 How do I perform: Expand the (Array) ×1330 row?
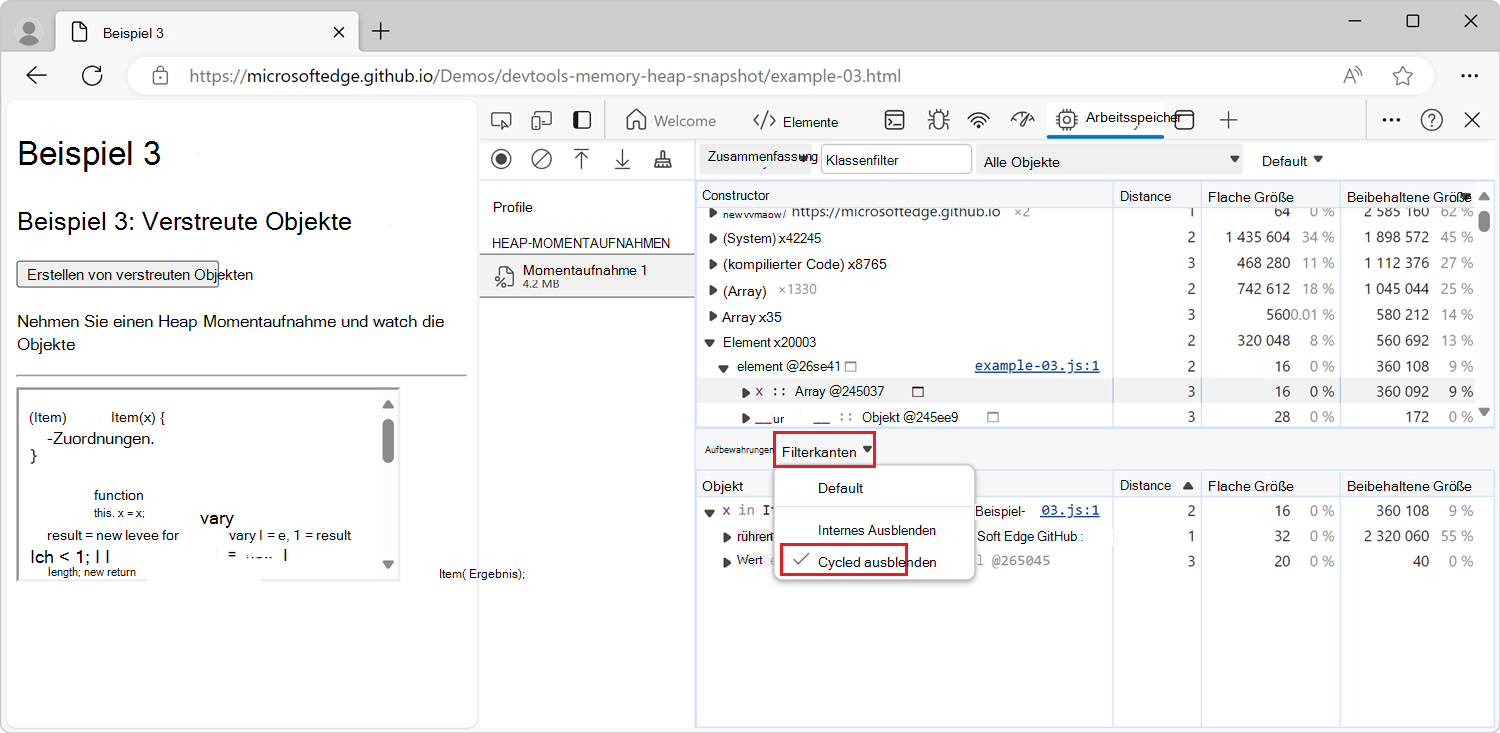tap(713, 290)
